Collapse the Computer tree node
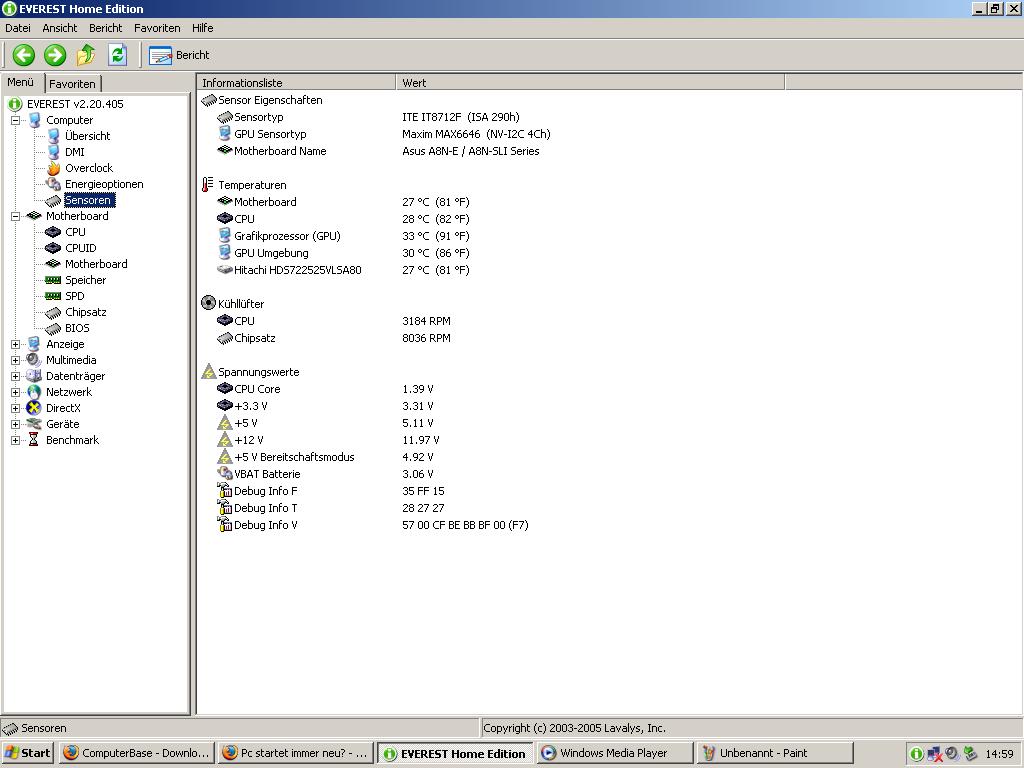1024x768 pixels. 16,120
